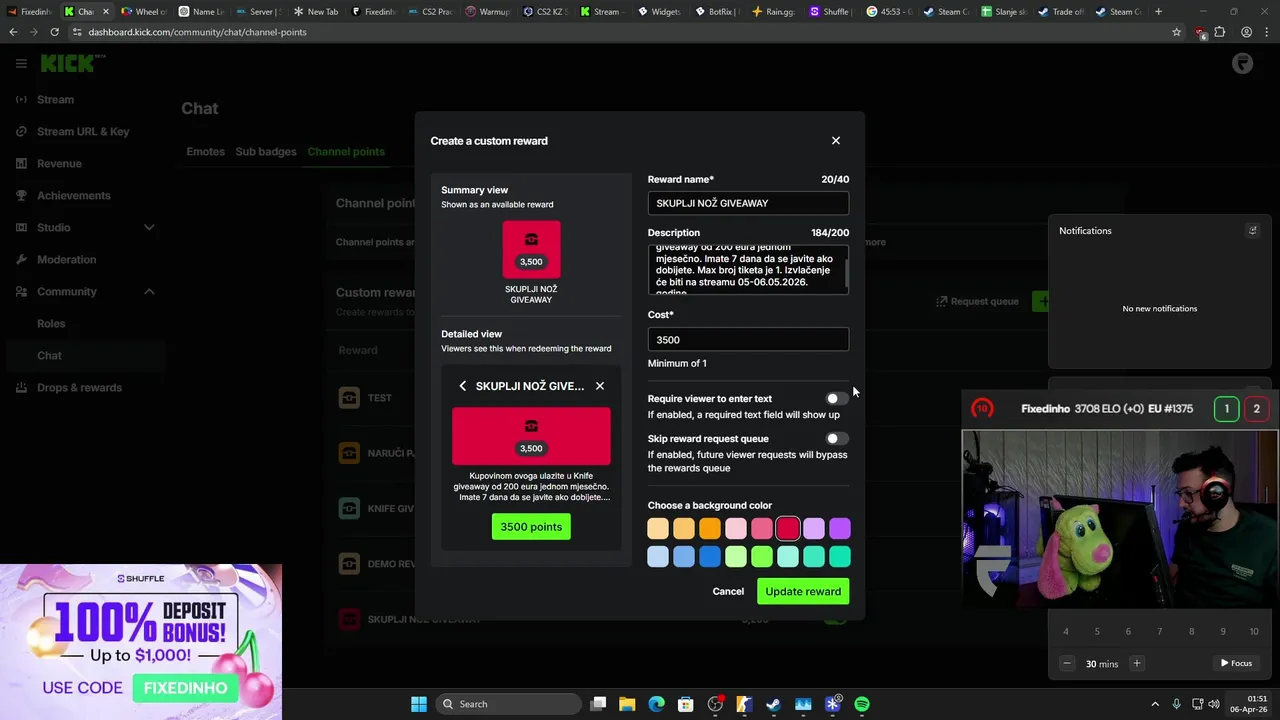1280x720 pixels.
Task: Decrease the 30 mins timer with minus
Action: pos(1067,663)
